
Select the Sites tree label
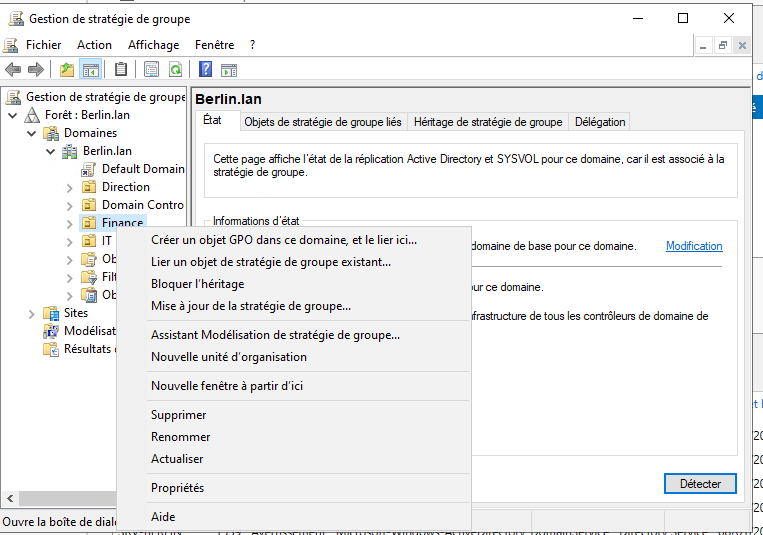tap(76, 313)
